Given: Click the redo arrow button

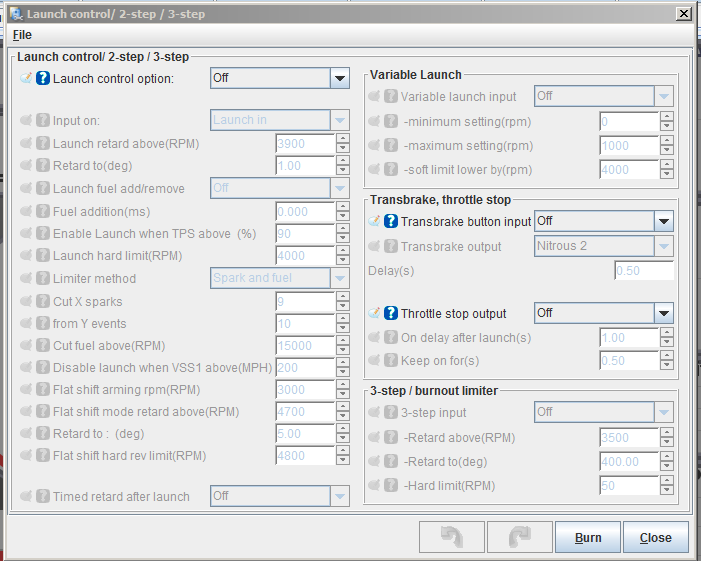Looking at the screenshot, I should [520, 537].
